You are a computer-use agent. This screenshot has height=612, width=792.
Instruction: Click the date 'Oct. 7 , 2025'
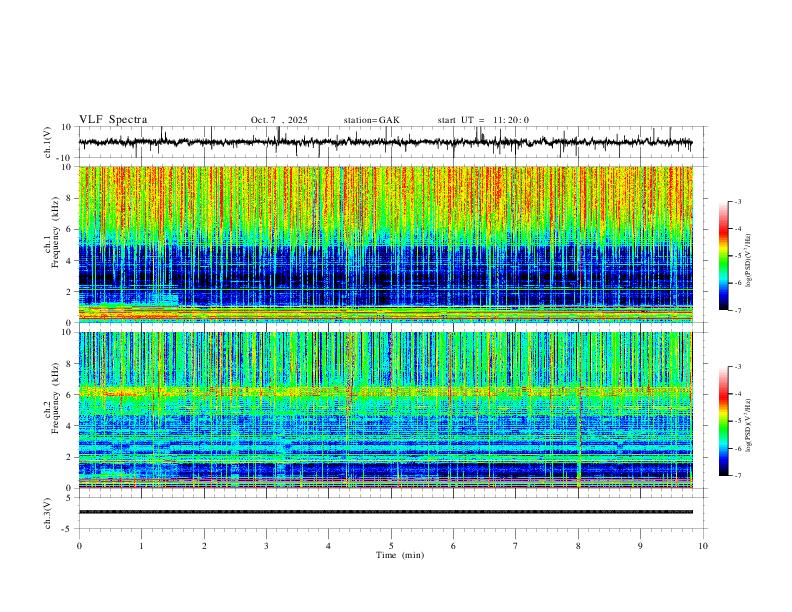279,120
